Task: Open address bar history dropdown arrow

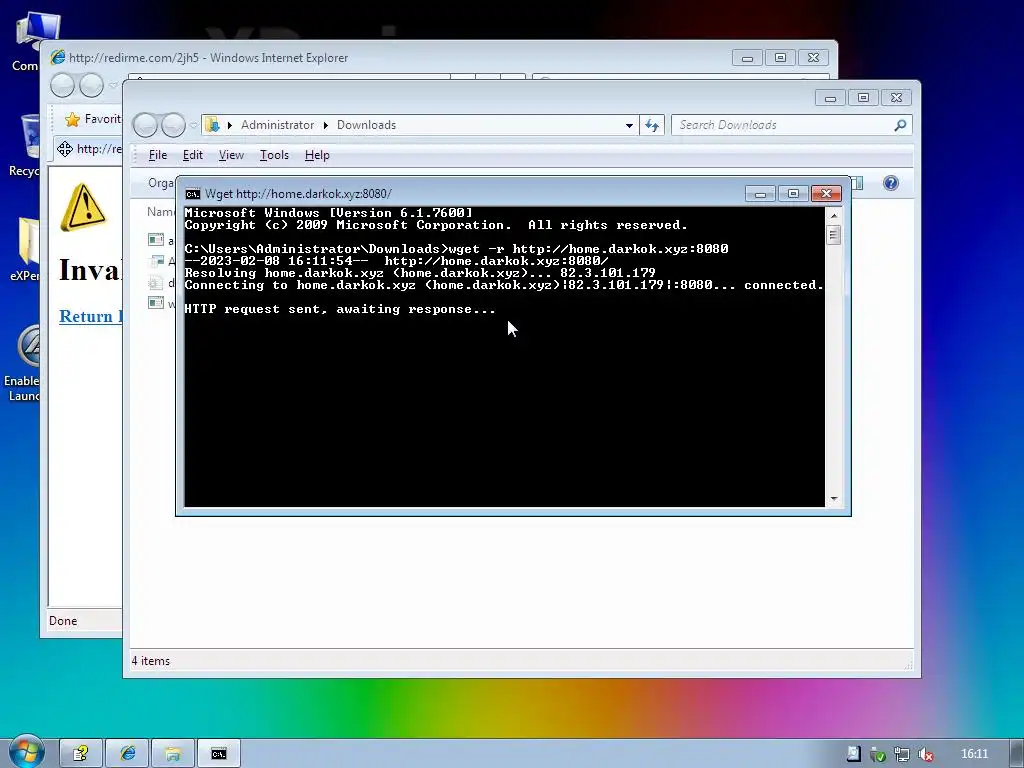Action: 629,125
